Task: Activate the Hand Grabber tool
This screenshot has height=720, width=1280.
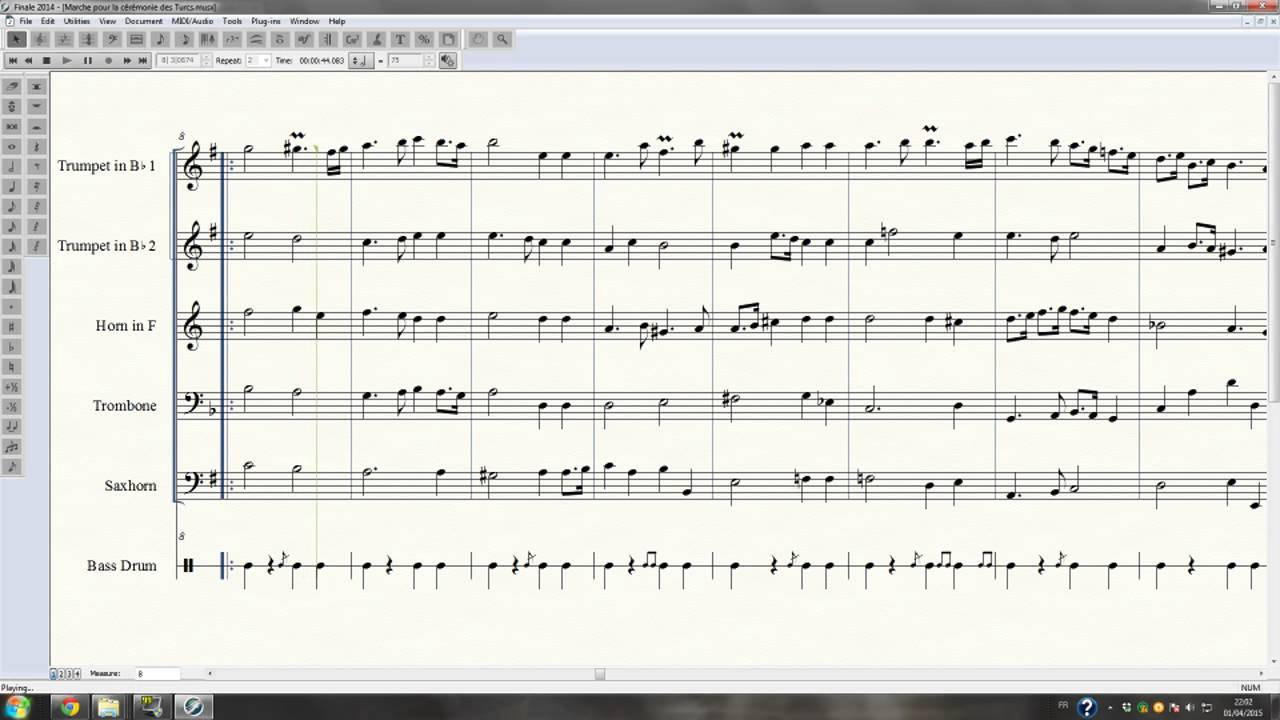Action: (x=478, y=39)
